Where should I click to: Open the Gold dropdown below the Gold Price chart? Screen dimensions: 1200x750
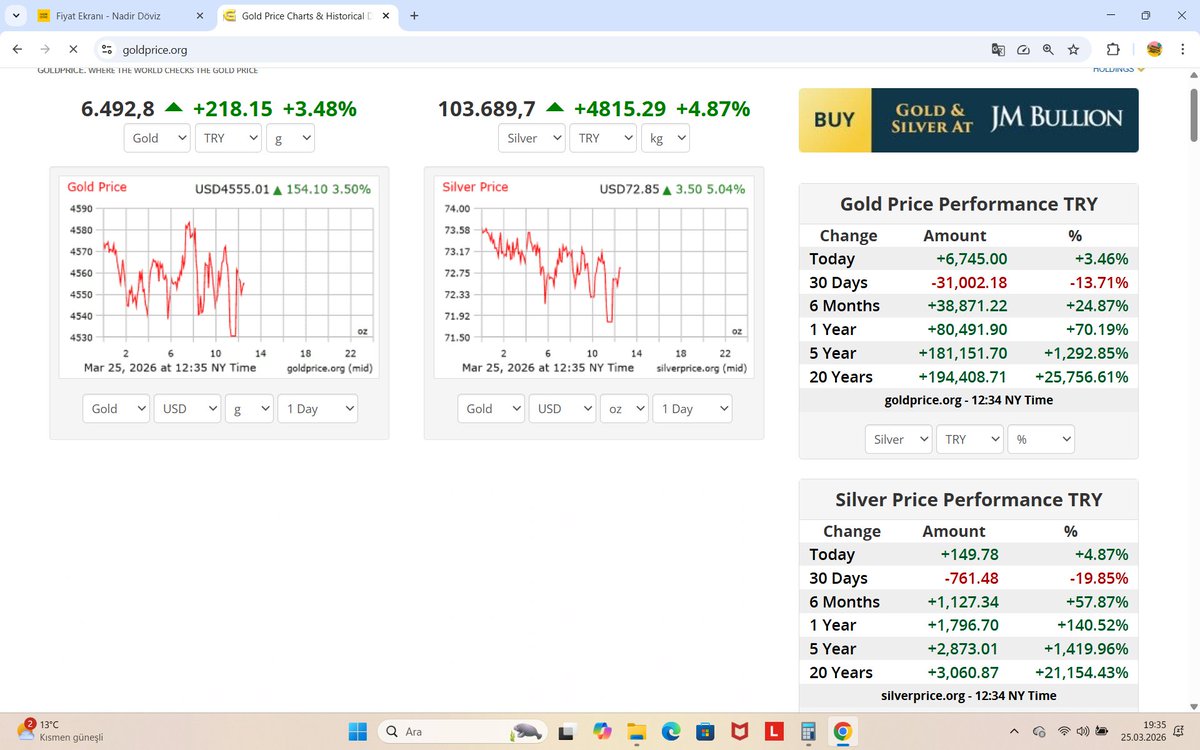pyautogui.click(x=117, y=408)
